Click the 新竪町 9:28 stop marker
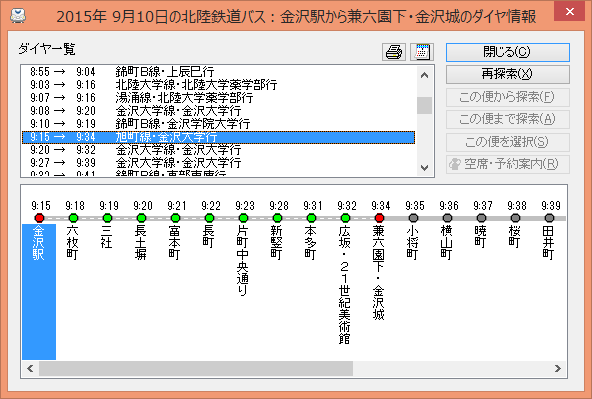Screen dimensions: 592x399 (278, 218)
